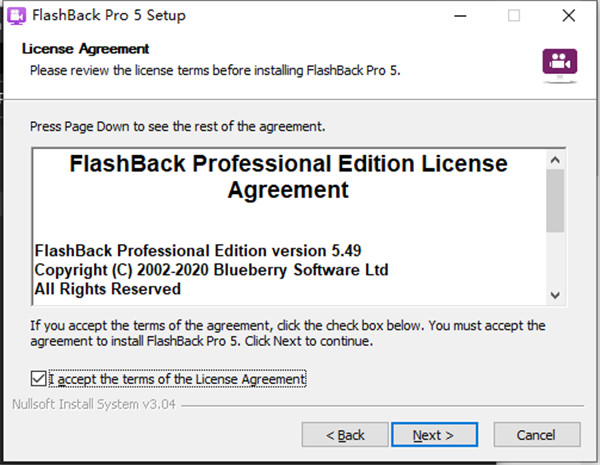Screen dimensions: 600x465
Task: Click the "I accept the terms" label text
Action: click(177, 379)
